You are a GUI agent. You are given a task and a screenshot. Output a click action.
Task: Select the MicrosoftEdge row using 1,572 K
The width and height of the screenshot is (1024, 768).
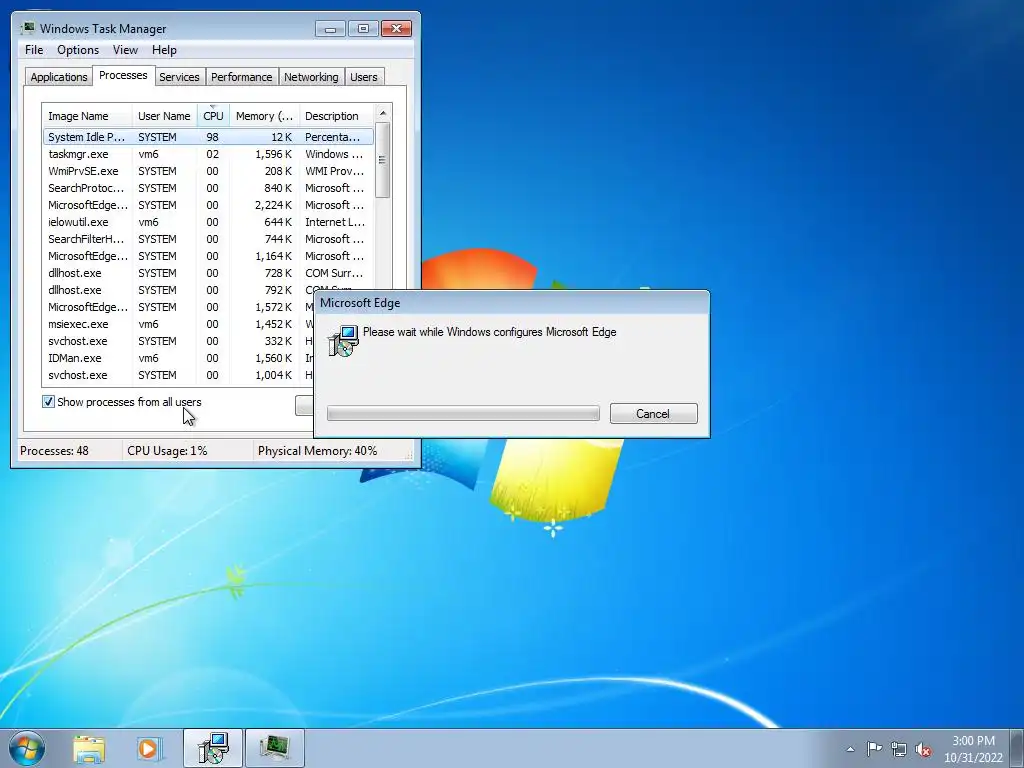tap(178, 307)
